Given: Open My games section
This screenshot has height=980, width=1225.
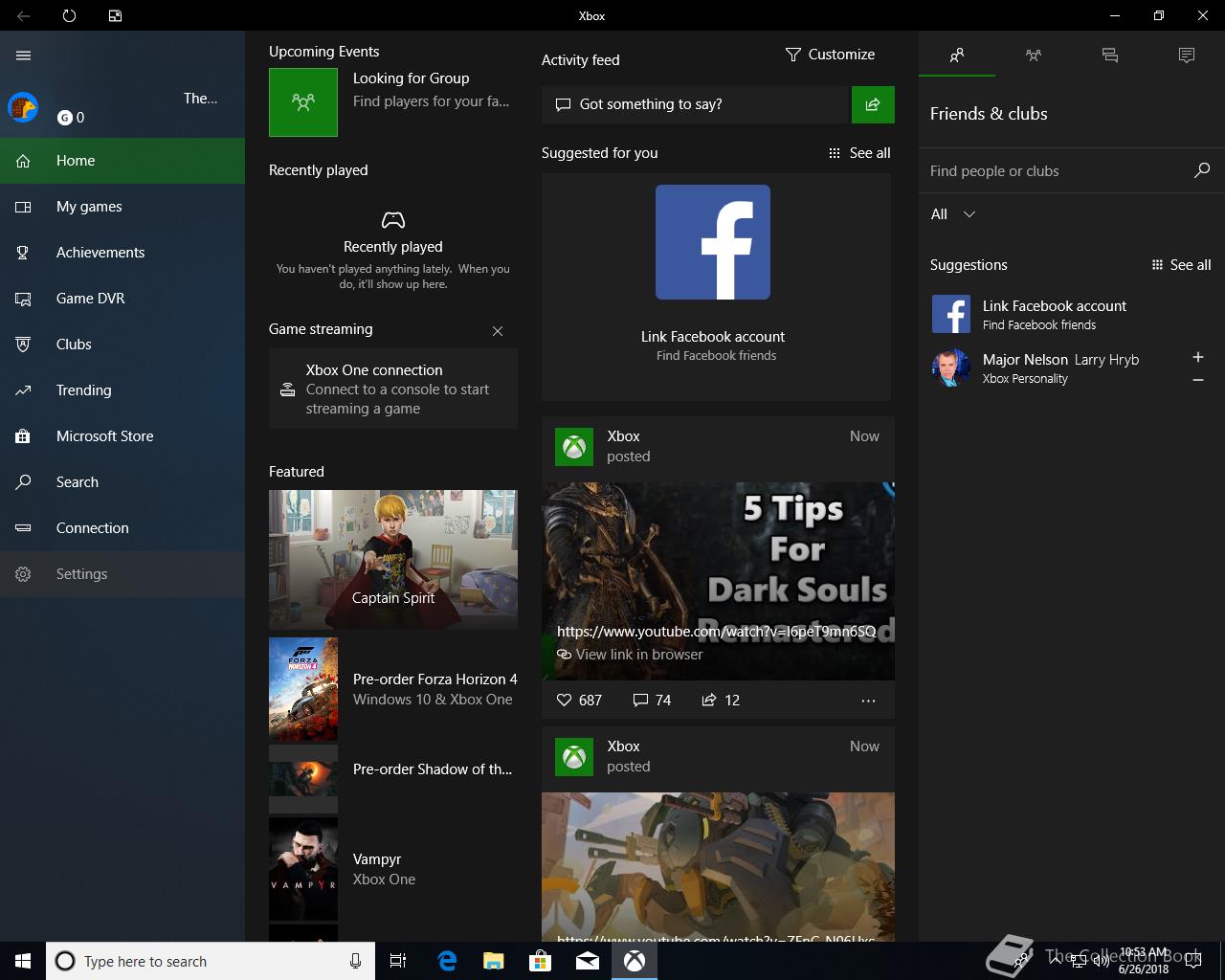Looking at the screenshot, I should click(122, 207).
